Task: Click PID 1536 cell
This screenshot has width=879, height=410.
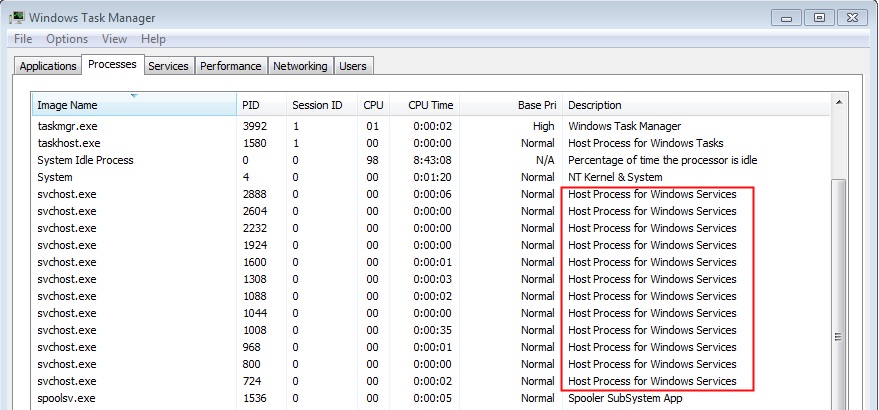Action: pos(254,398)
